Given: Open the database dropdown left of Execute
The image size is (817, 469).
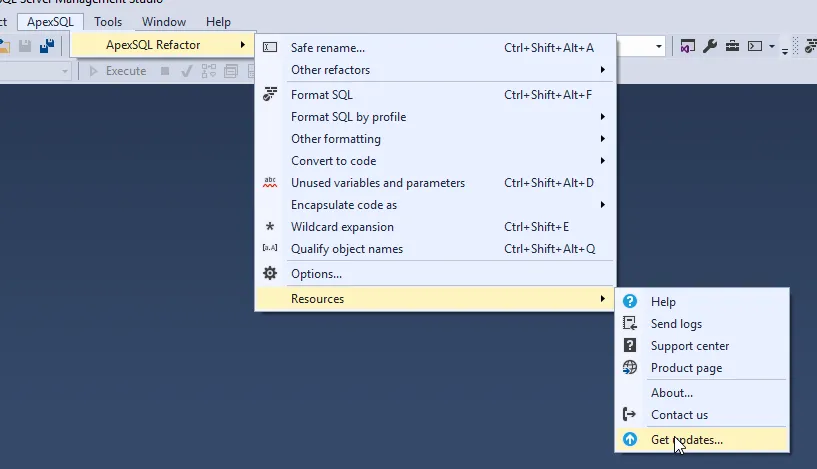Looking at the screenshot, I should click(65, 71).
